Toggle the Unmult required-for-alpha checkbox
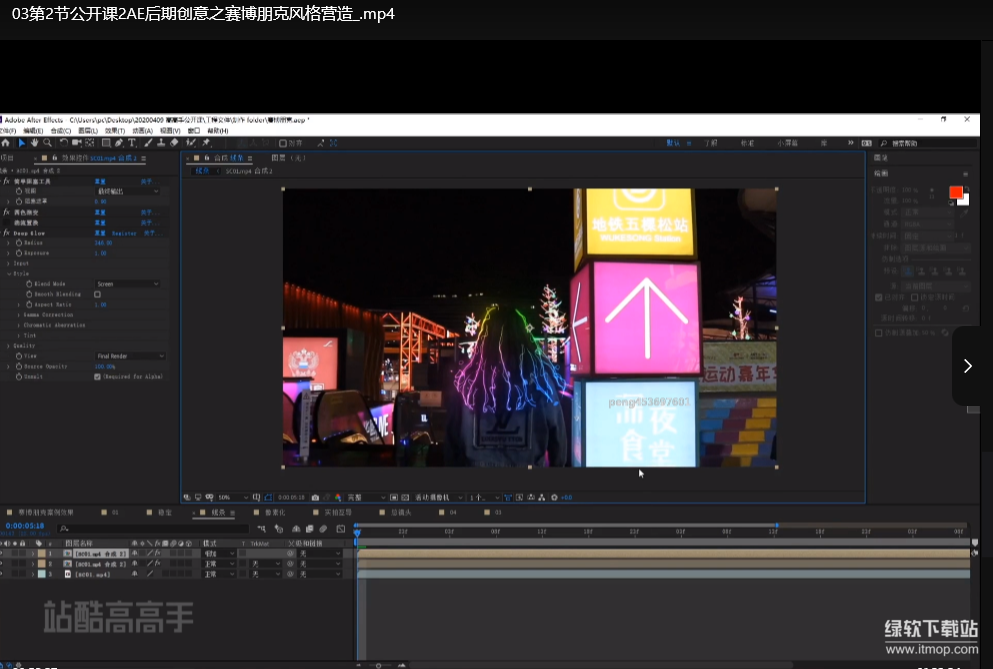This screenshot has height=669, width=993. (x=97, y=376)
